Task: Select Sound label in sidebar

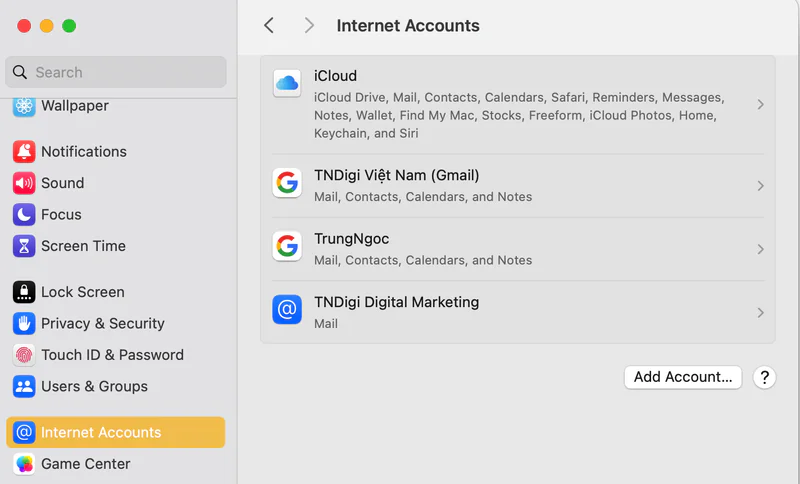Action: pos(63,183)
